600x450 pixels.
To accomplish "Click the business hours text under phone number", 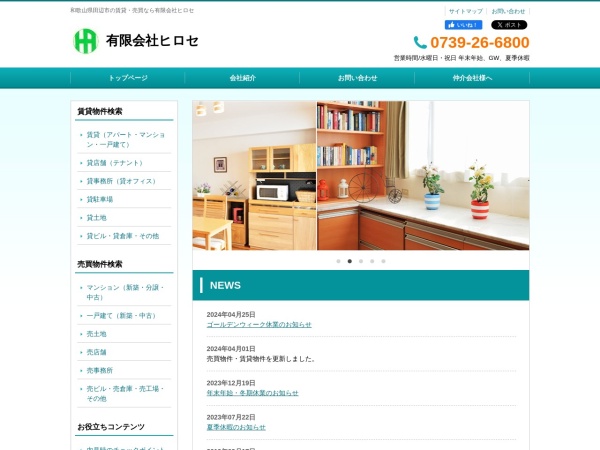I will point(461,58).
